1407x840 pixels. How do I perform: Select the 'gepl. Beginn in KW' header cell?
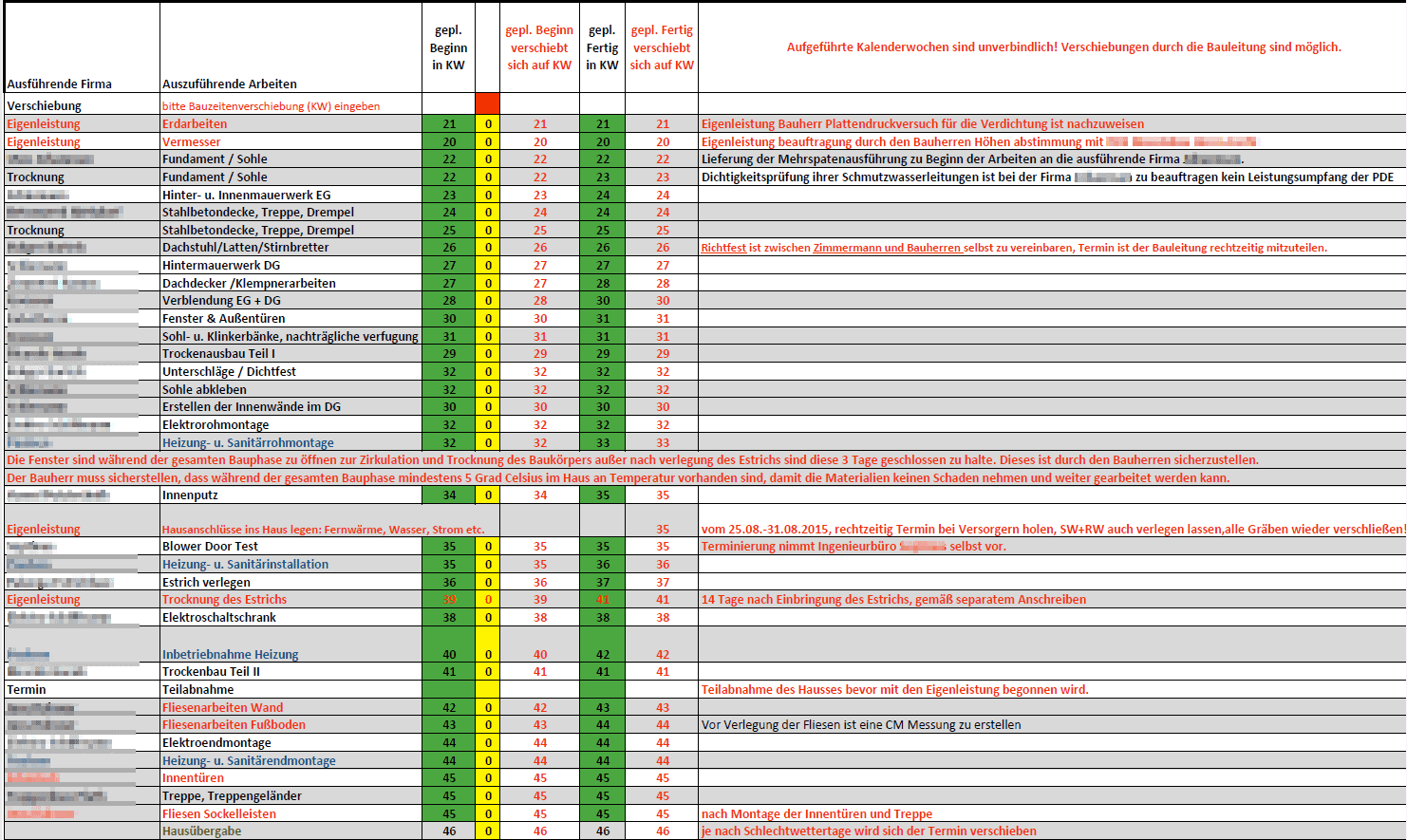tap(448, 48)
